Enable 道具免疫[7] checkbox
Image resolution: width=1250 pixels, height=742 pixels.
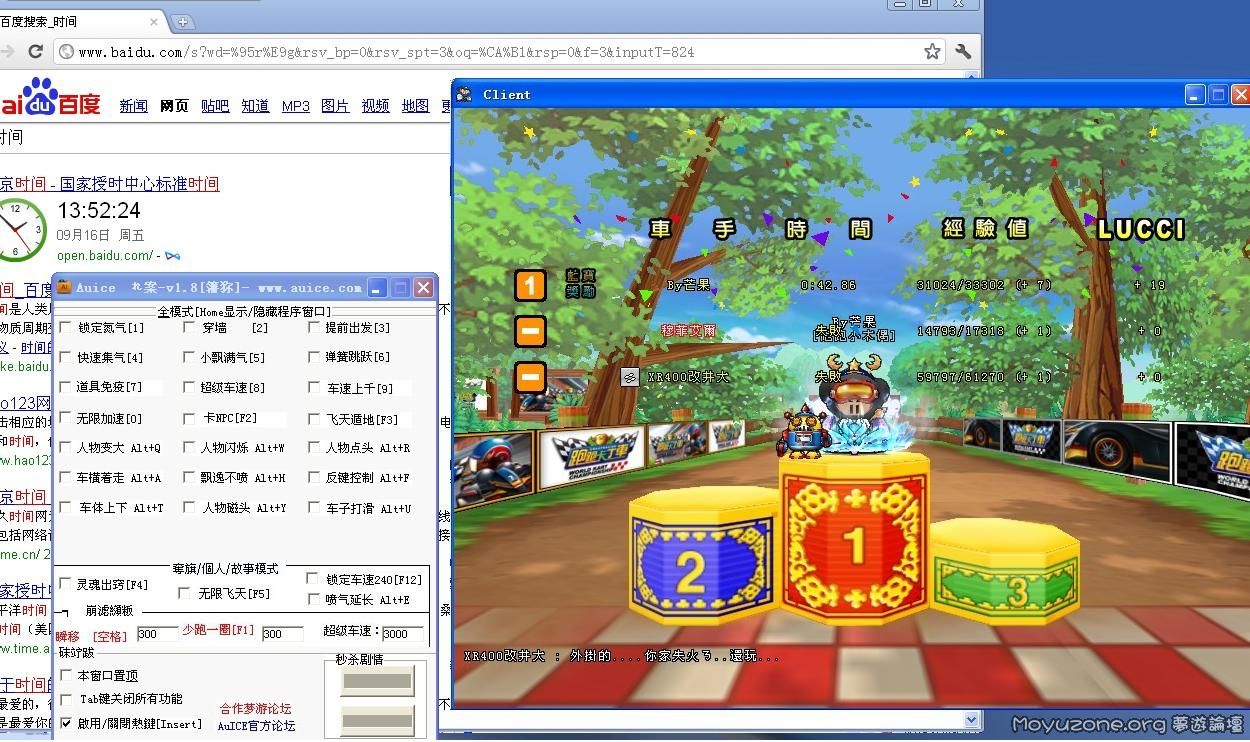pyautogui.click(x=66, y=387)
